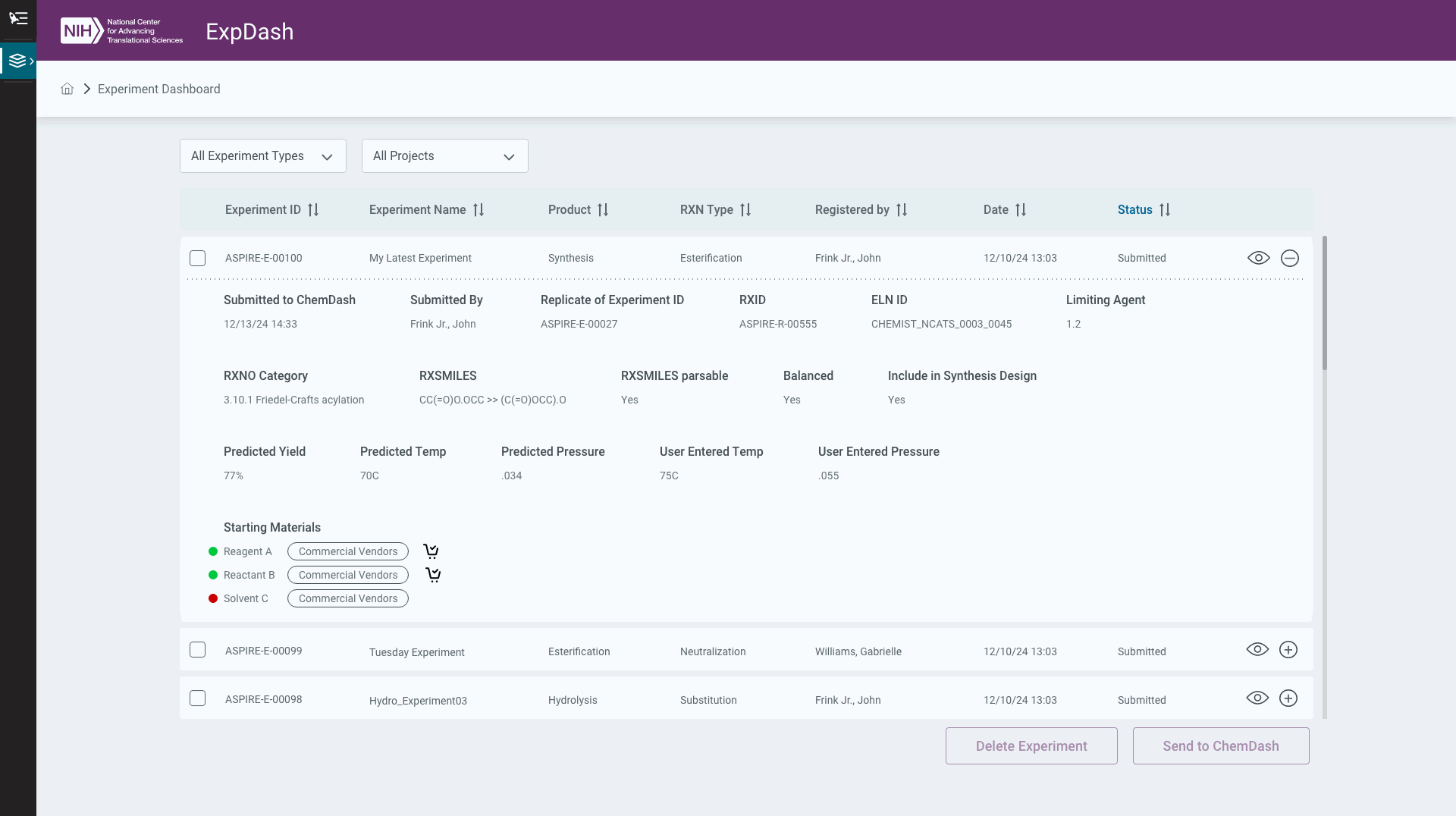Click 3.10.1 Friedel-Crafts acylation text

coord(294,400)
